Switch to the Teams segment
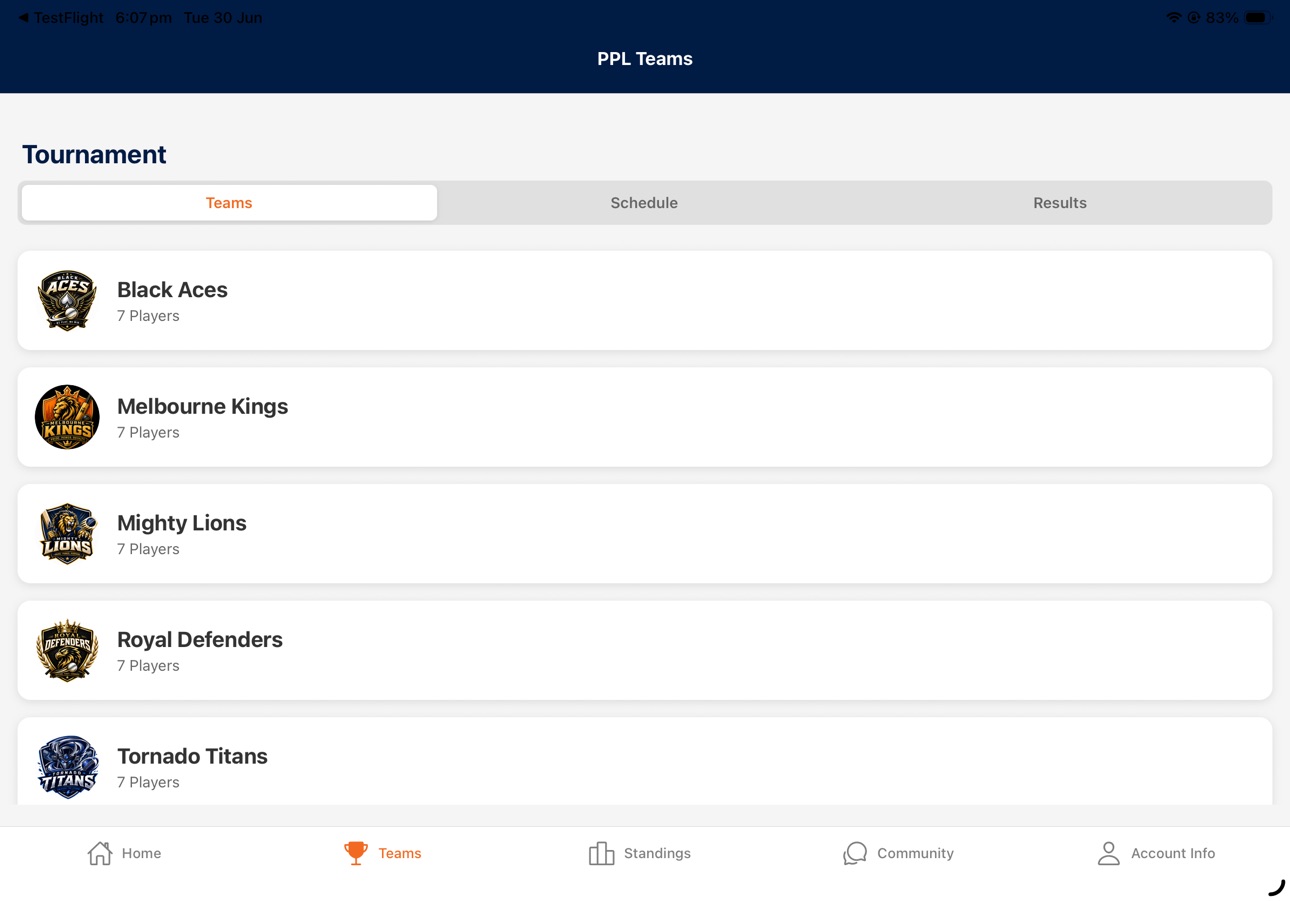Image resolution: width=1290 pixels, height=901 pixels. [229, 203]
